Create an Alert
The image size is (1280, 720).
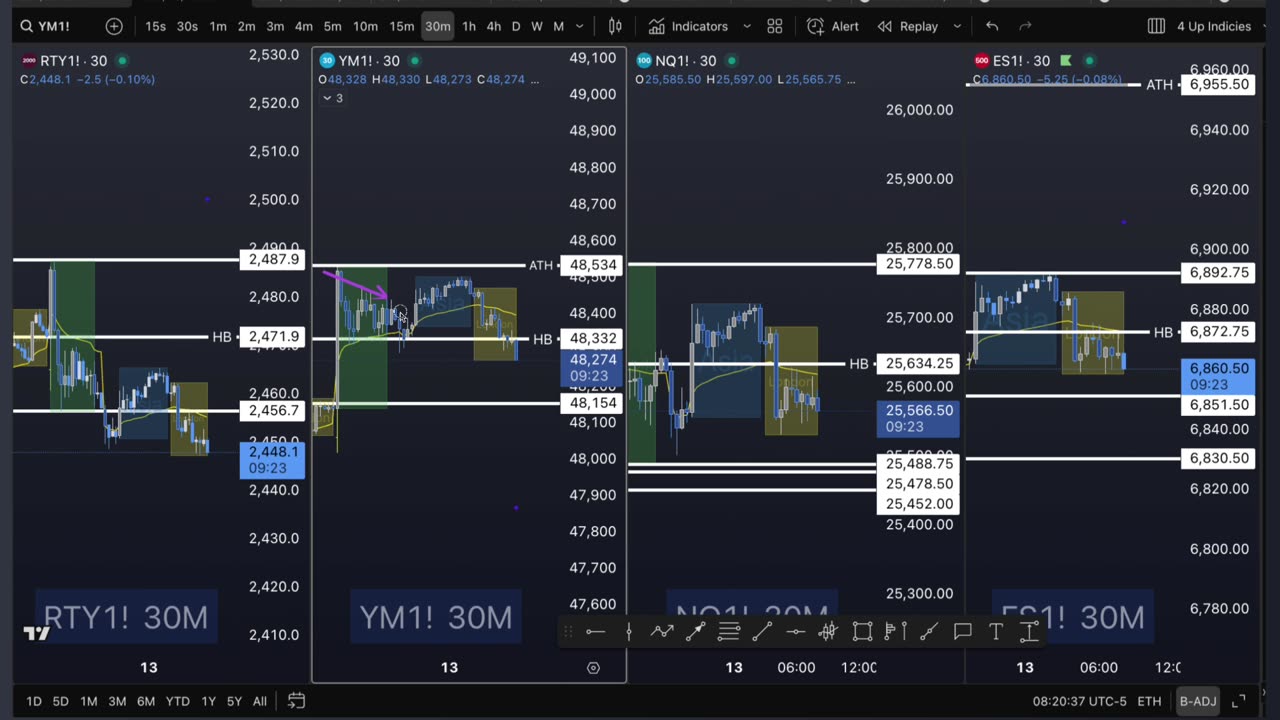(833, 26)
